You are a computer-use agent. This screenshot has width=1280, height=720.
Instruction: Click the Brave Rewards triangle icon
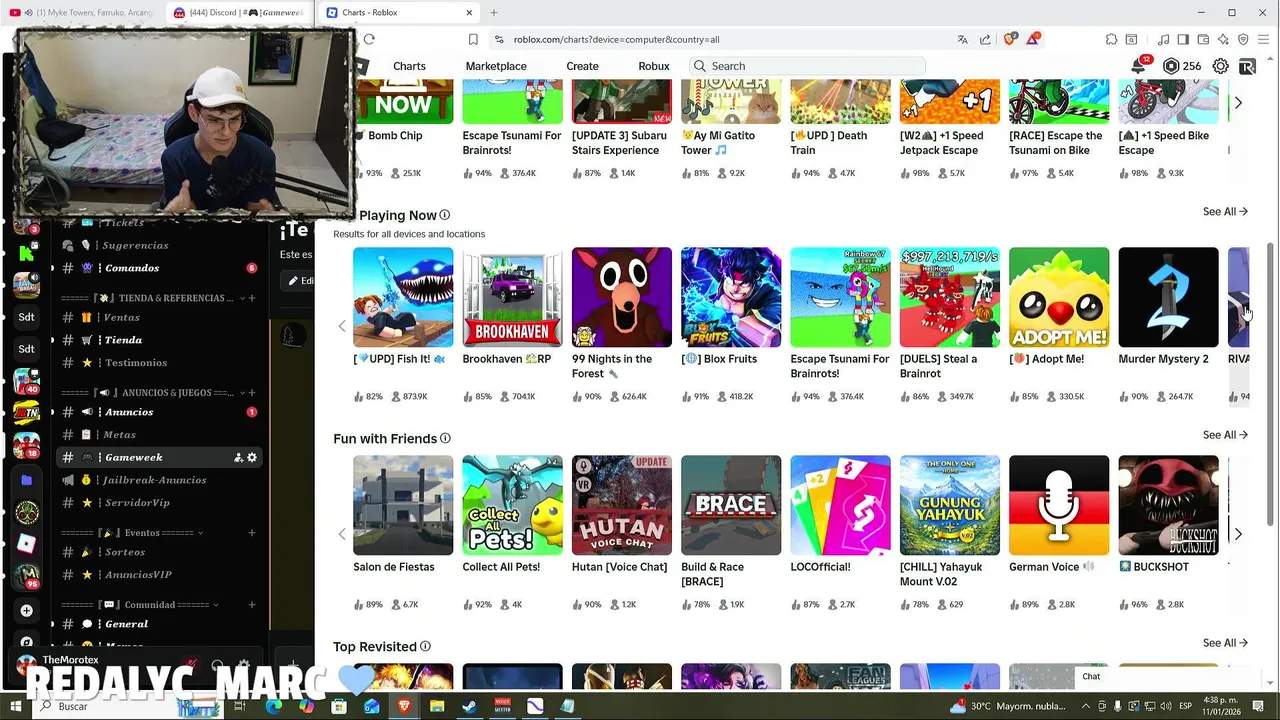pyautogui.click(x=1033, y=39)
